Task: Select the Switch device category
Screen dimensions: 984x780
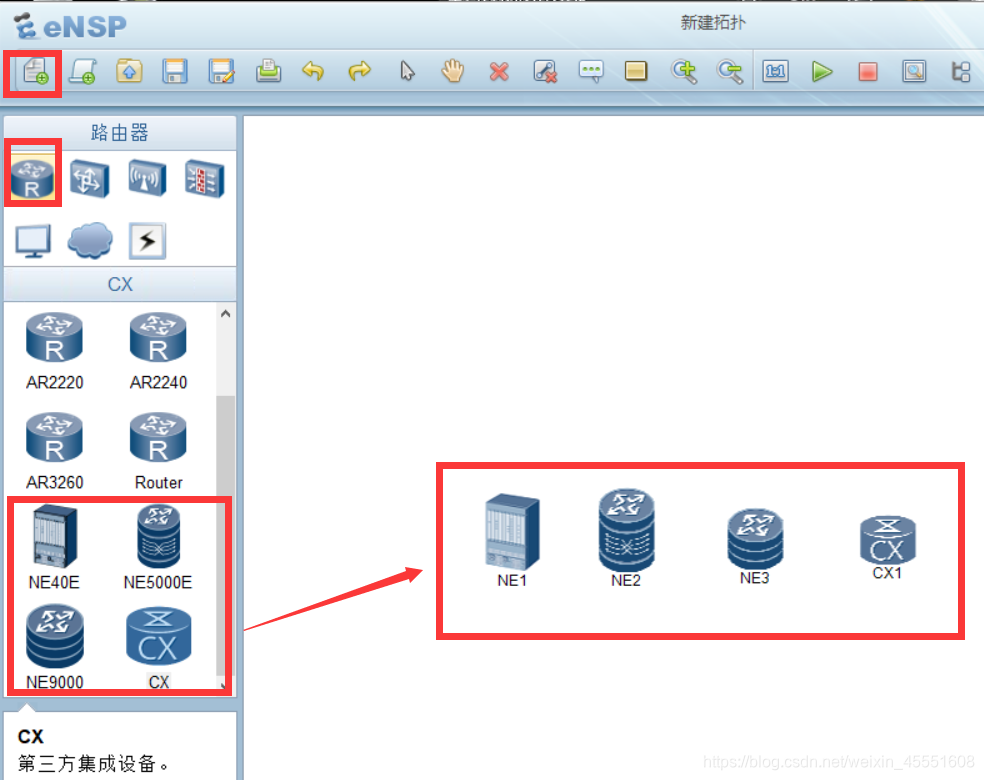Action: pos(90,179)
